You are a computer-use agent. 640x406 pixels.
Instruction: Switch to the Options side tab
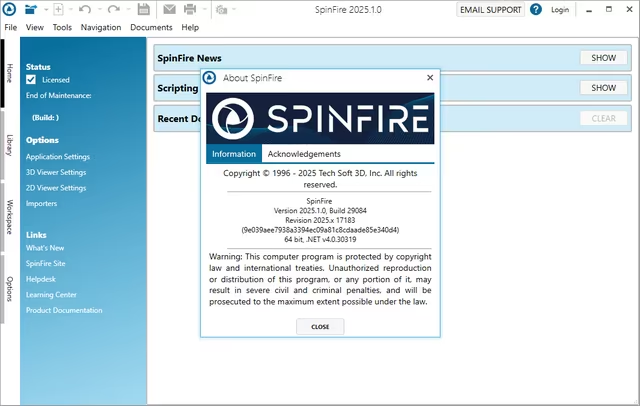[x=9, y=289]
